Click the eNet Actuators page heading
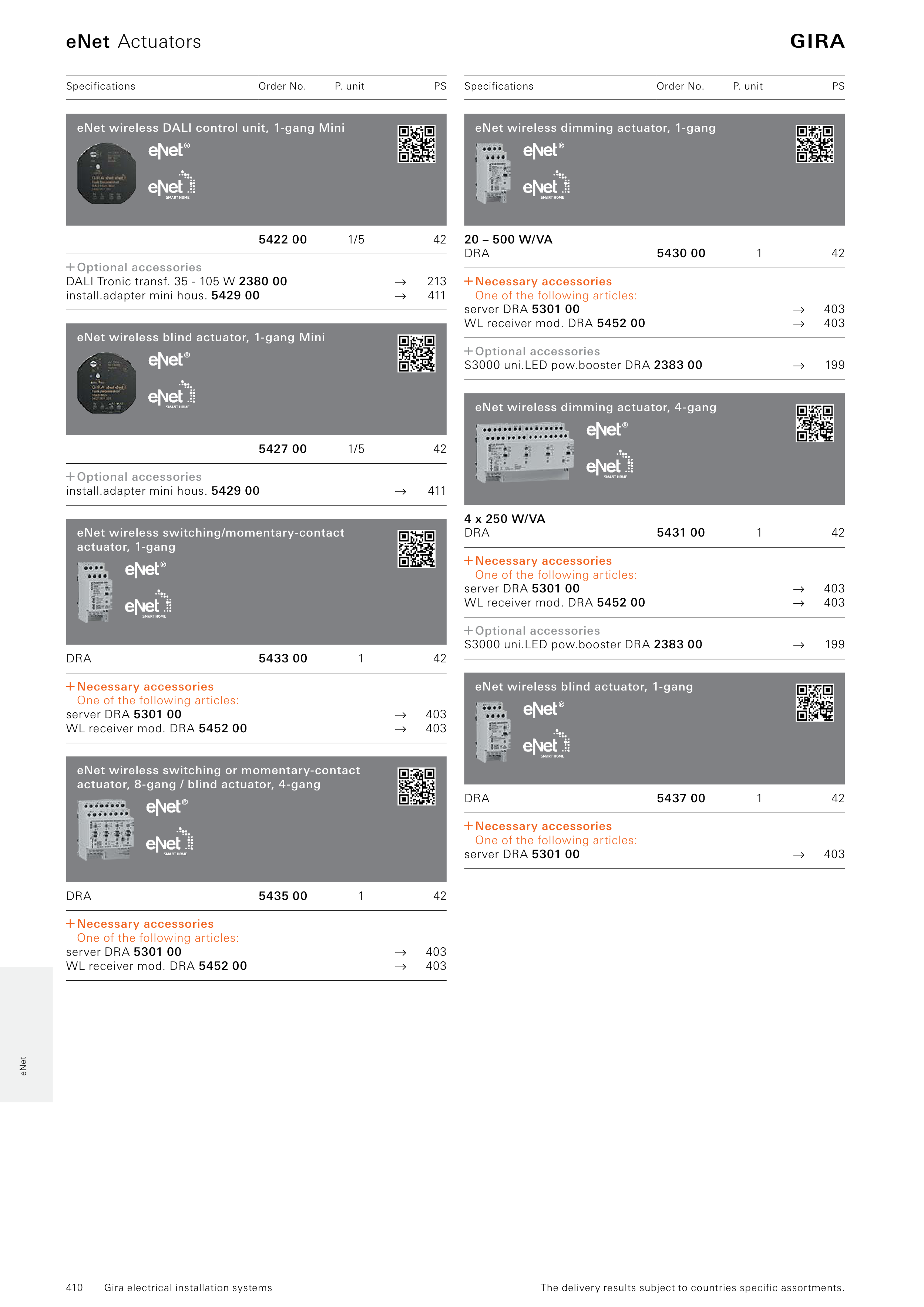 [133, 41]
